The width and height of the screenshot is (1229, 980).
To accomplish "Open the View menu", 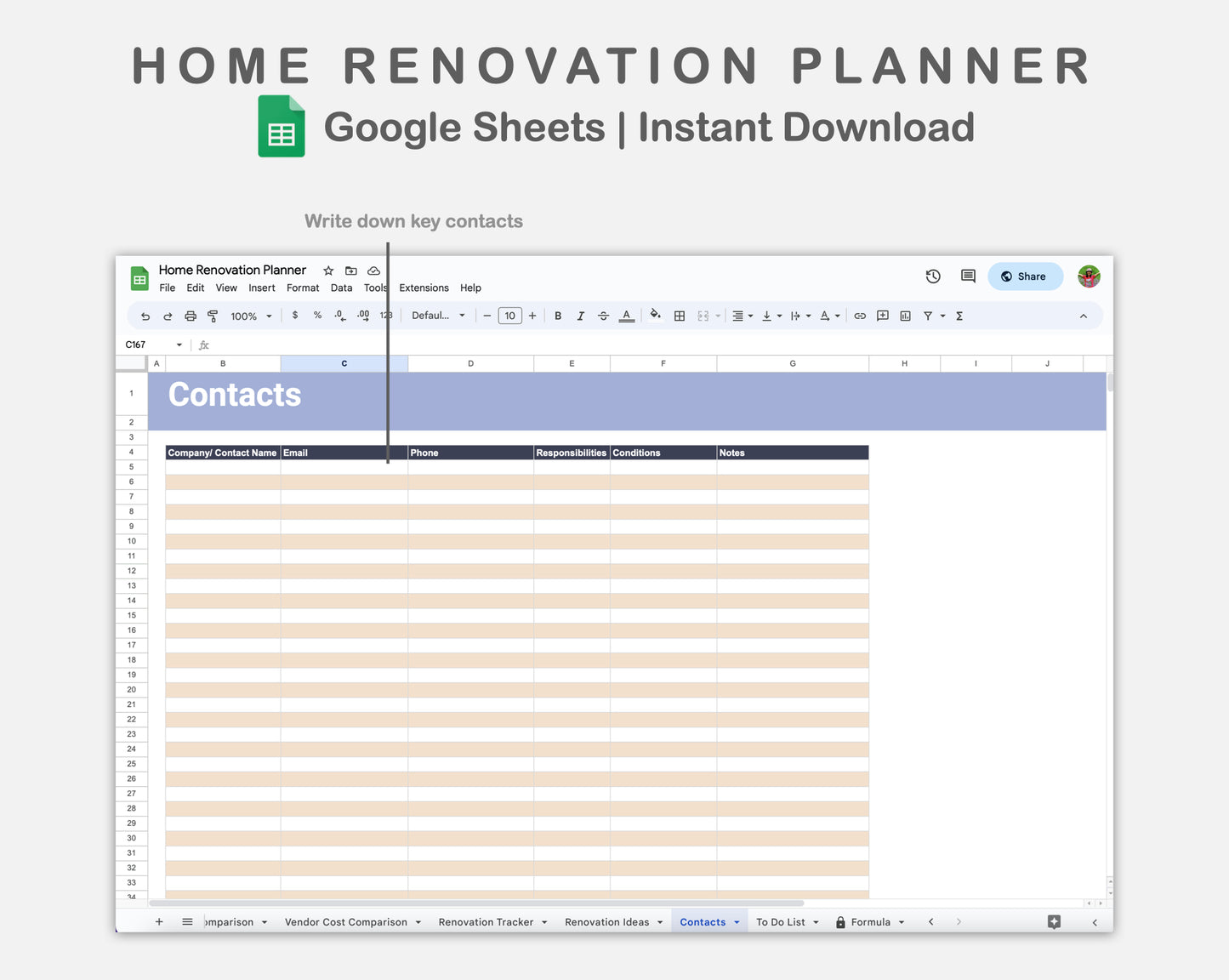I will pyautogui.click(x=226, y=288).
